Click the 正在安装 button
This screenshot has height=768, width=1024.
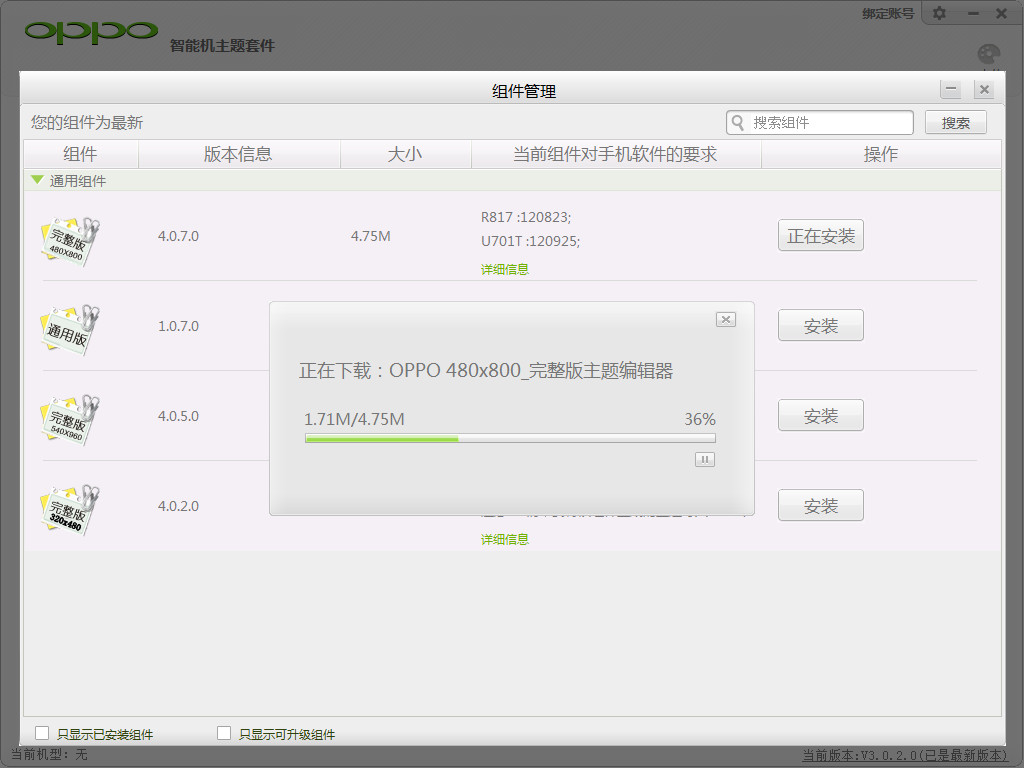(821, 235)
